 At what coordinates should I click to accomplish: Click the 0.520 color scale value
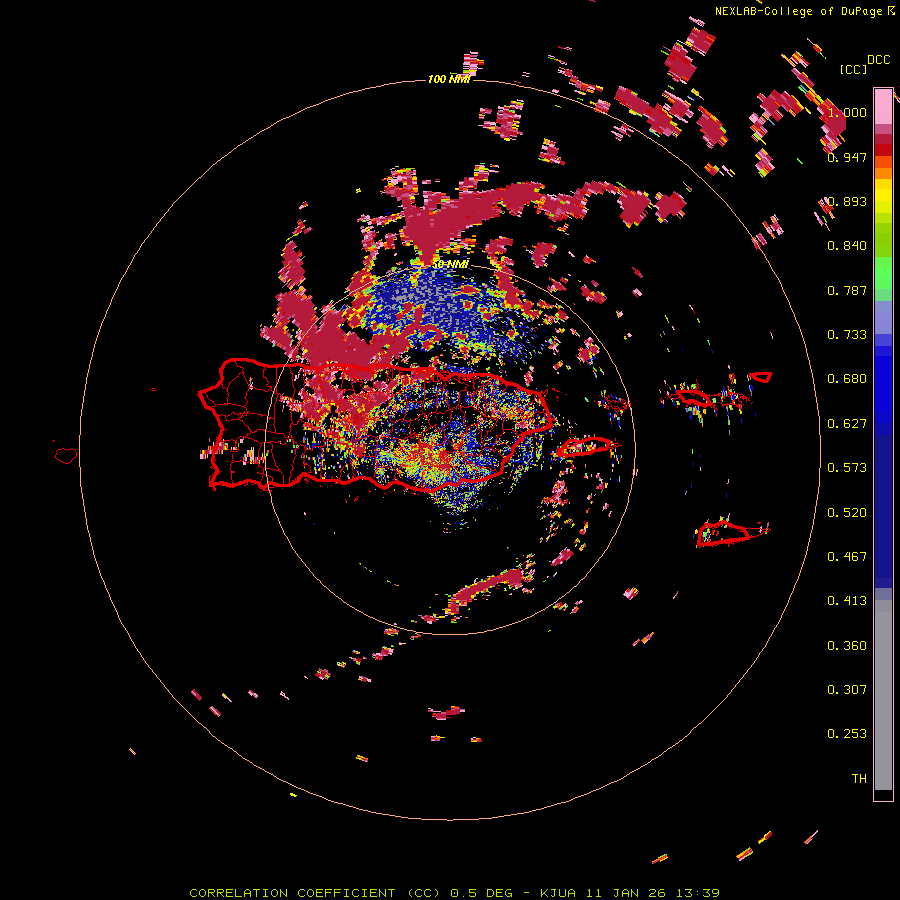(x=847, y=513)
